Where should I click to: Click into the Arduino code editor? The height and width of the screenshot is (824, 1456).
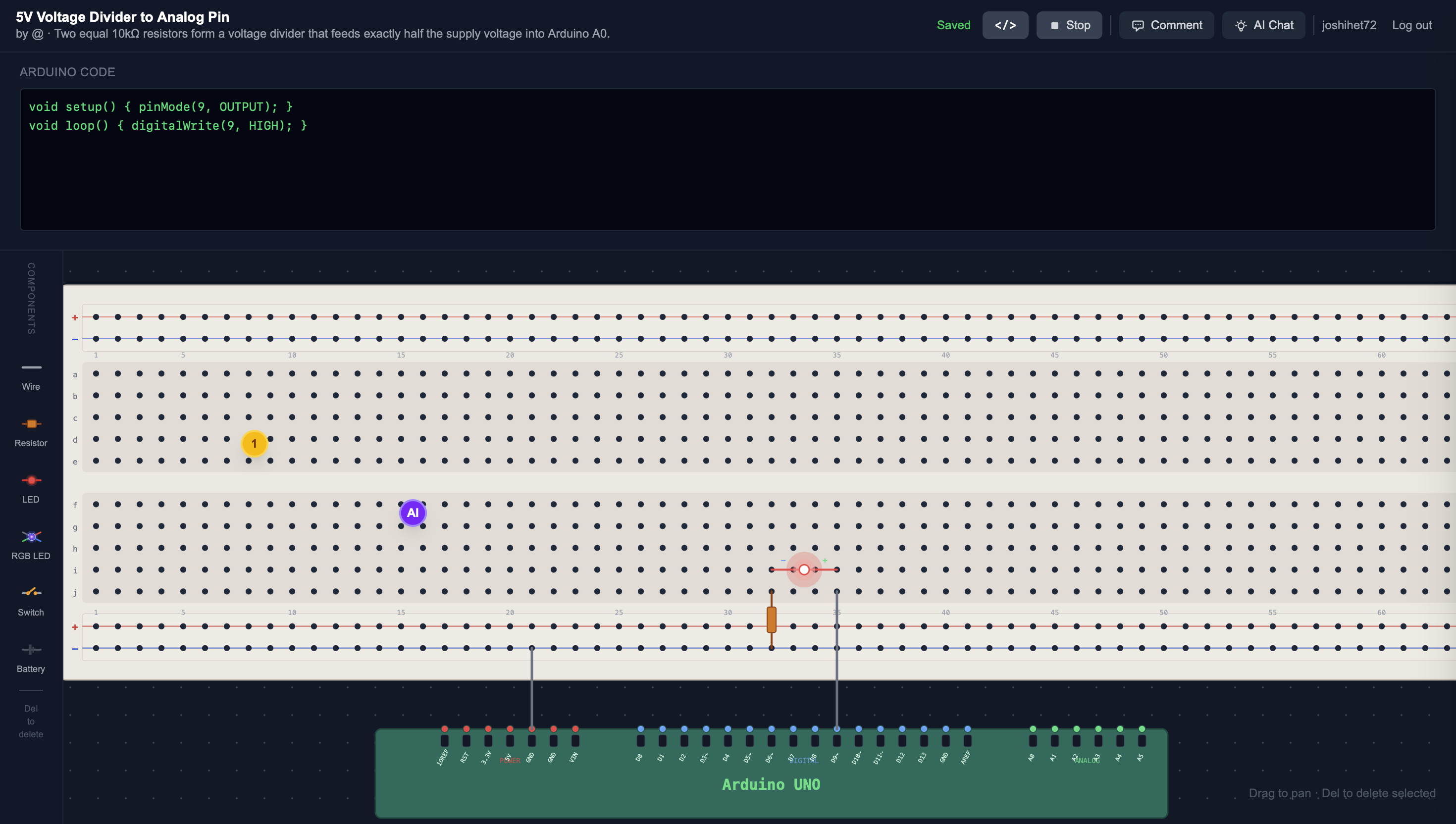coord(727,159)
